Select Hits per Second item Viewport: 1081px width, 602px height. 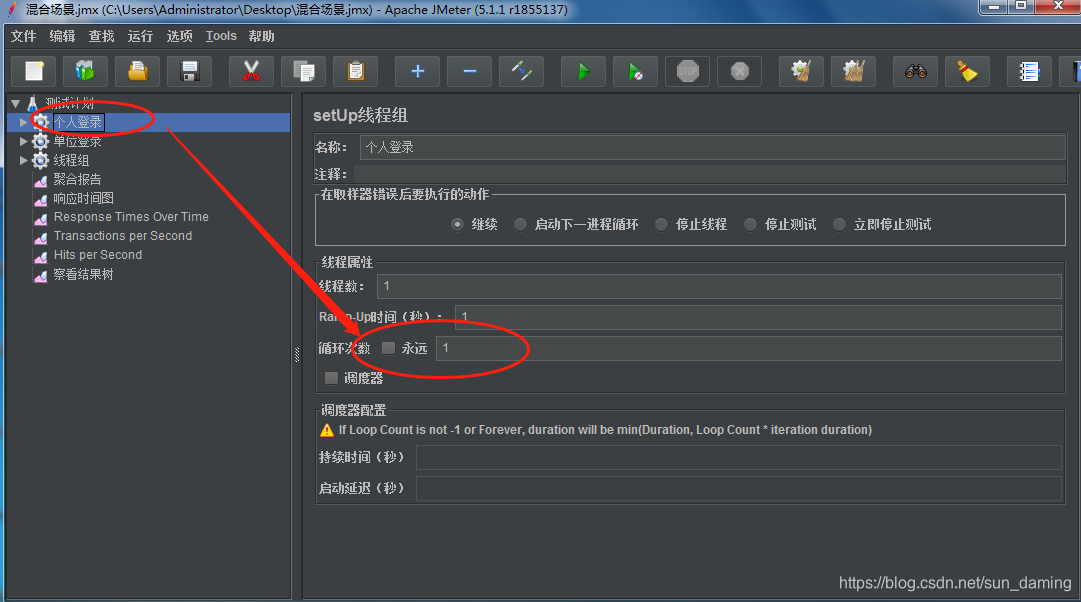click(98, 254)
